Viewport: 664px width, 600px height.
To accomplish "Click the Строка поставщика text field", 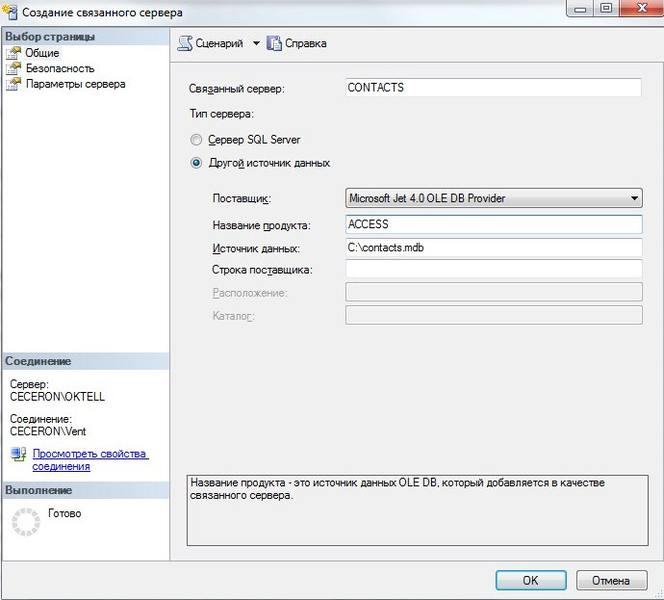I will point(493,269).
